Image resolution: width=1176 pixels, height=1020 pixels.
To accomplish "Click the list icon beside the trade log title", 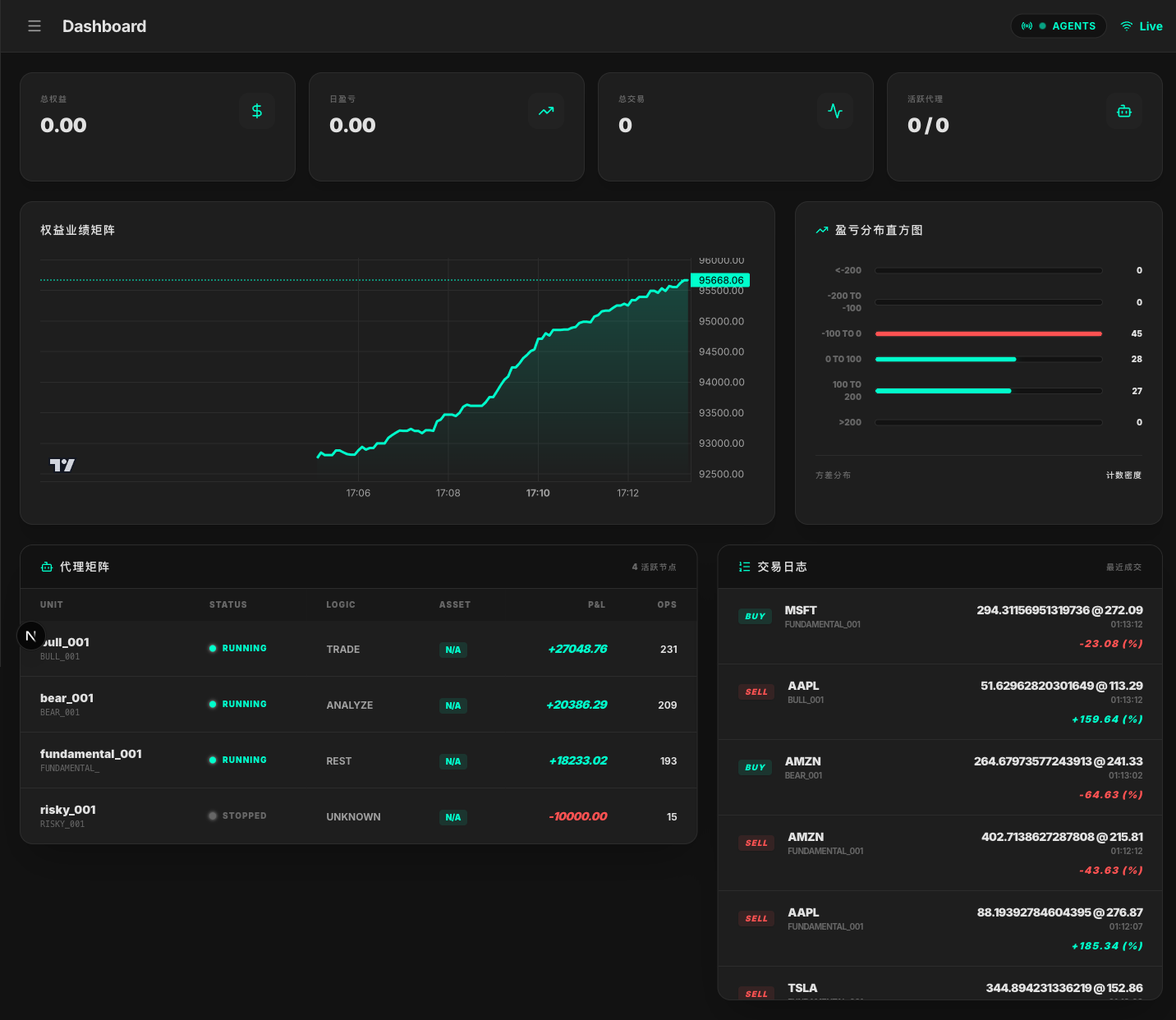I will 744,567.
